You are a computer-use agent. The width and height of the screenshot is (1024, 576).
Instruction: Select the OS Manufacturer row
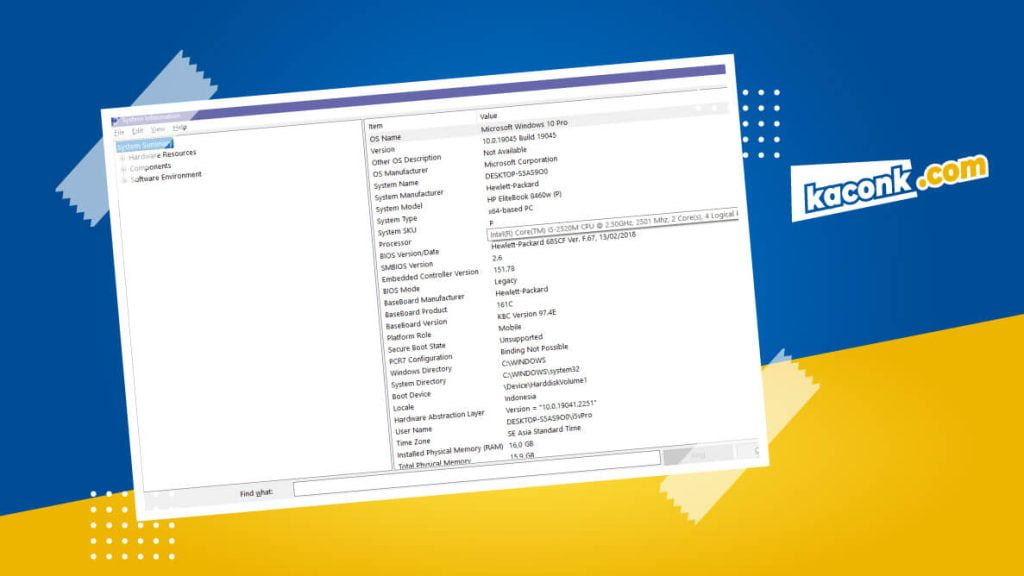click(400, 172)
